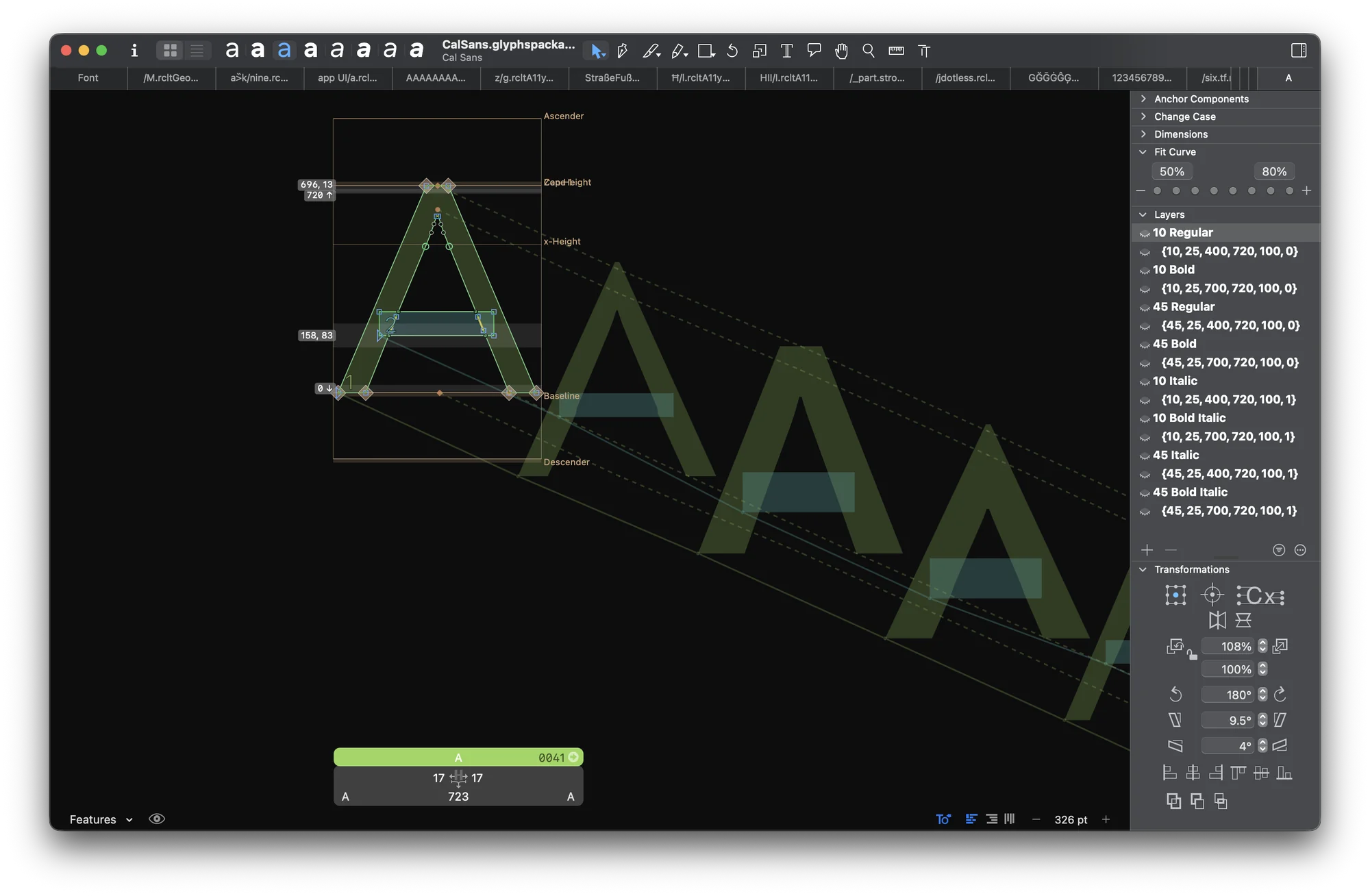Mirror selection horizontally in Transformations
Viewport: 1370px width, 896px height.
coord(1217,621)
